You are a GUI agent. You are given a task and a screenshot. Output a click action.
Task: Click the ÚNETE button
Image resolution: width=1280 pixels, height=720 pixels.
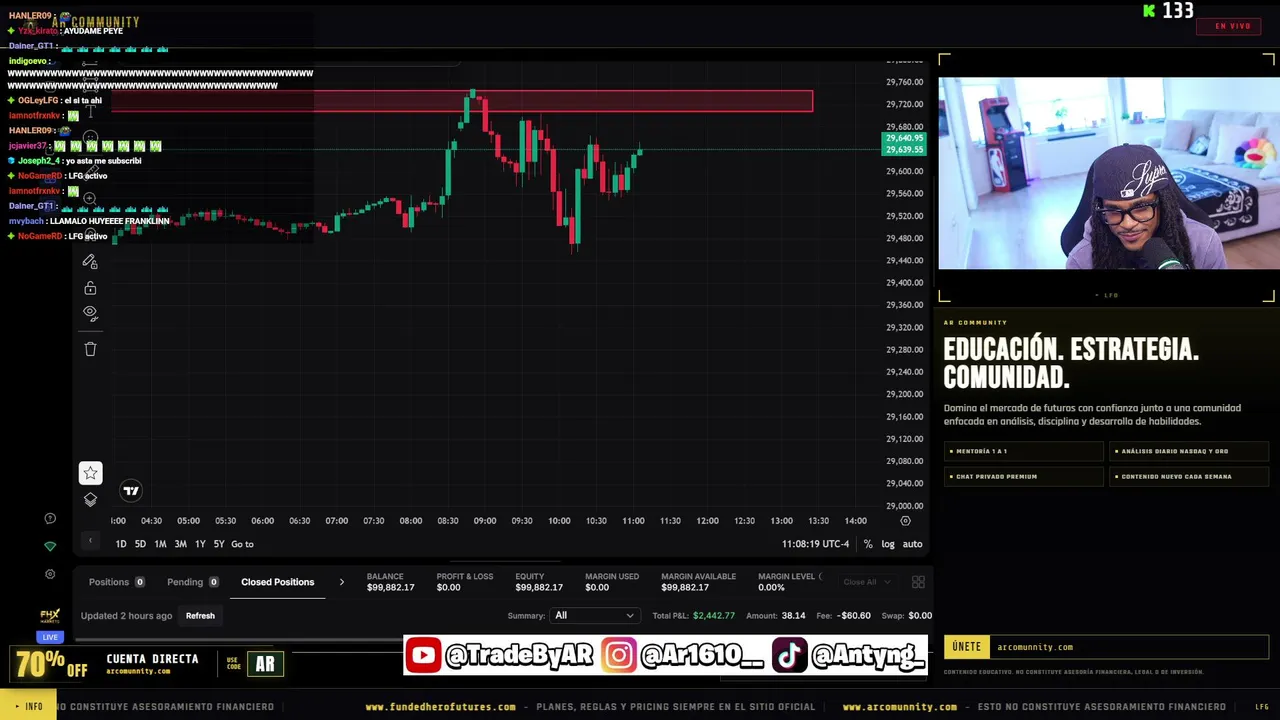966,647
